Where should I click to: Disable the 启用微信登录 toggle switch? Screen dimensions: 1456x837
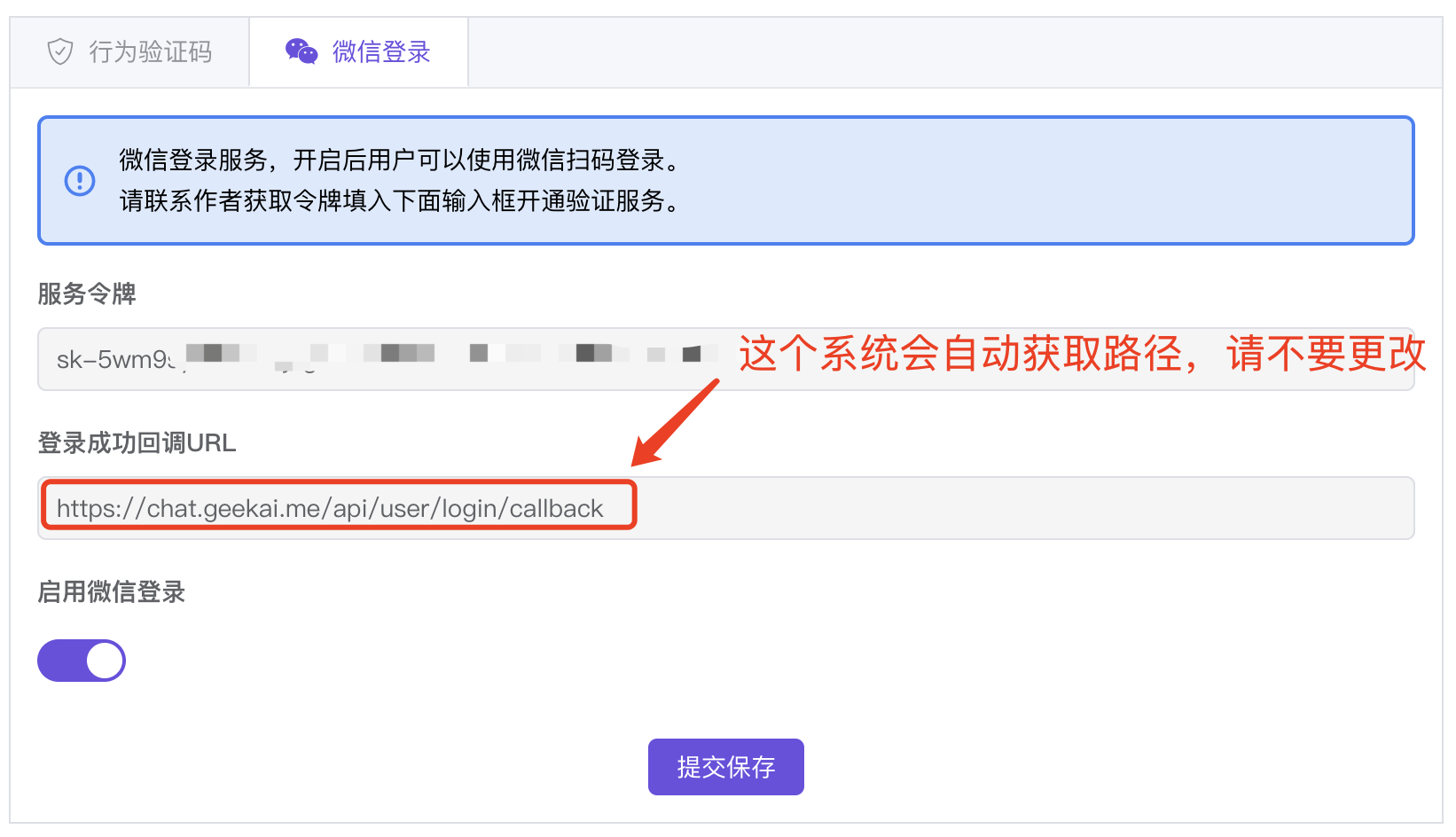click(82, 661)
